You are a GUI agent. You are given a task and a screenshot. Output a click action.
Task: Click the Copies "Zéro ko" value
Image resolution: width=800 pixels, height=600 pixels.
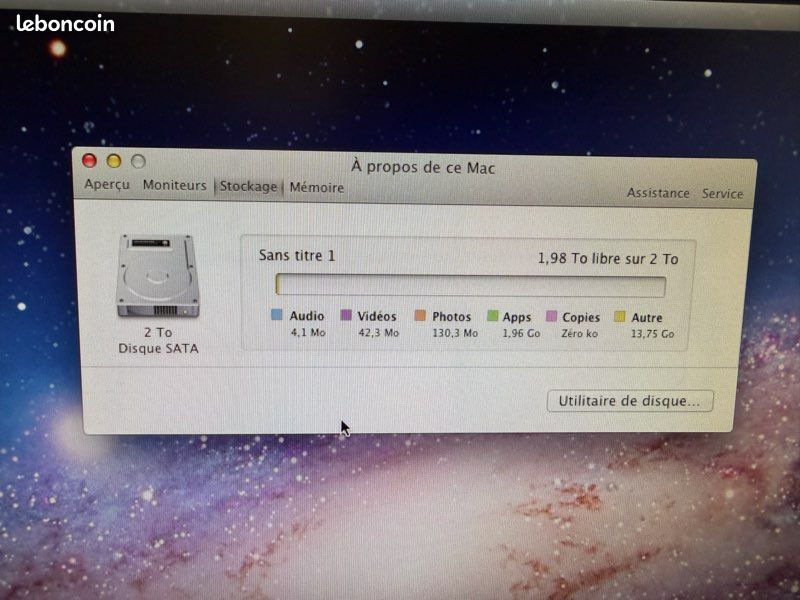pyautogui.click(x=580, y=334)
